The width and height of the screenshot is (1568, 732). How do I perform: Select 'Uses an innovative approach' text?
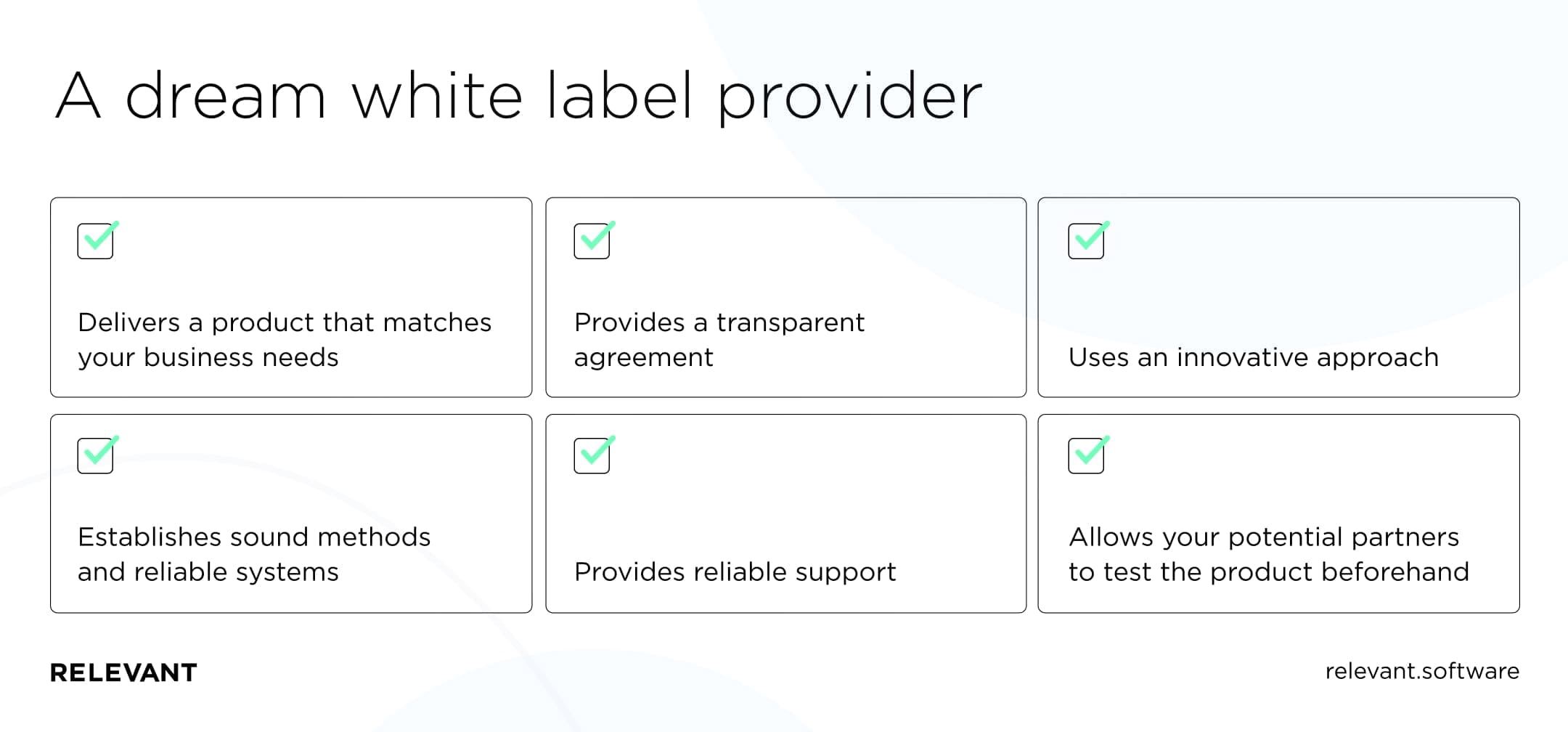[1254, 357]
